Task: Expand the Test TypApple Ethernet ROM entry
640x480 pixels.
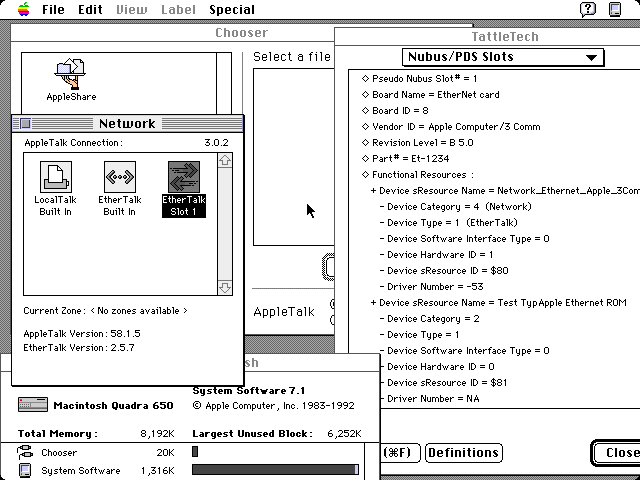Action: click(373, 303)
